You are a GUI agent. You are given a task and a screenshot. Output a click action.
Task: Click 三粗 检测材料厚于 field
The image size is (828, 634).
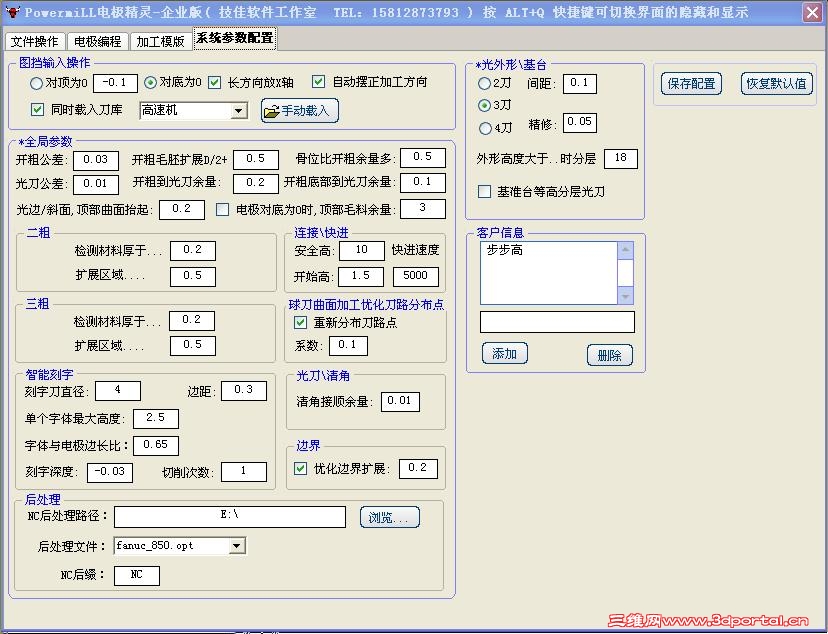192,320
